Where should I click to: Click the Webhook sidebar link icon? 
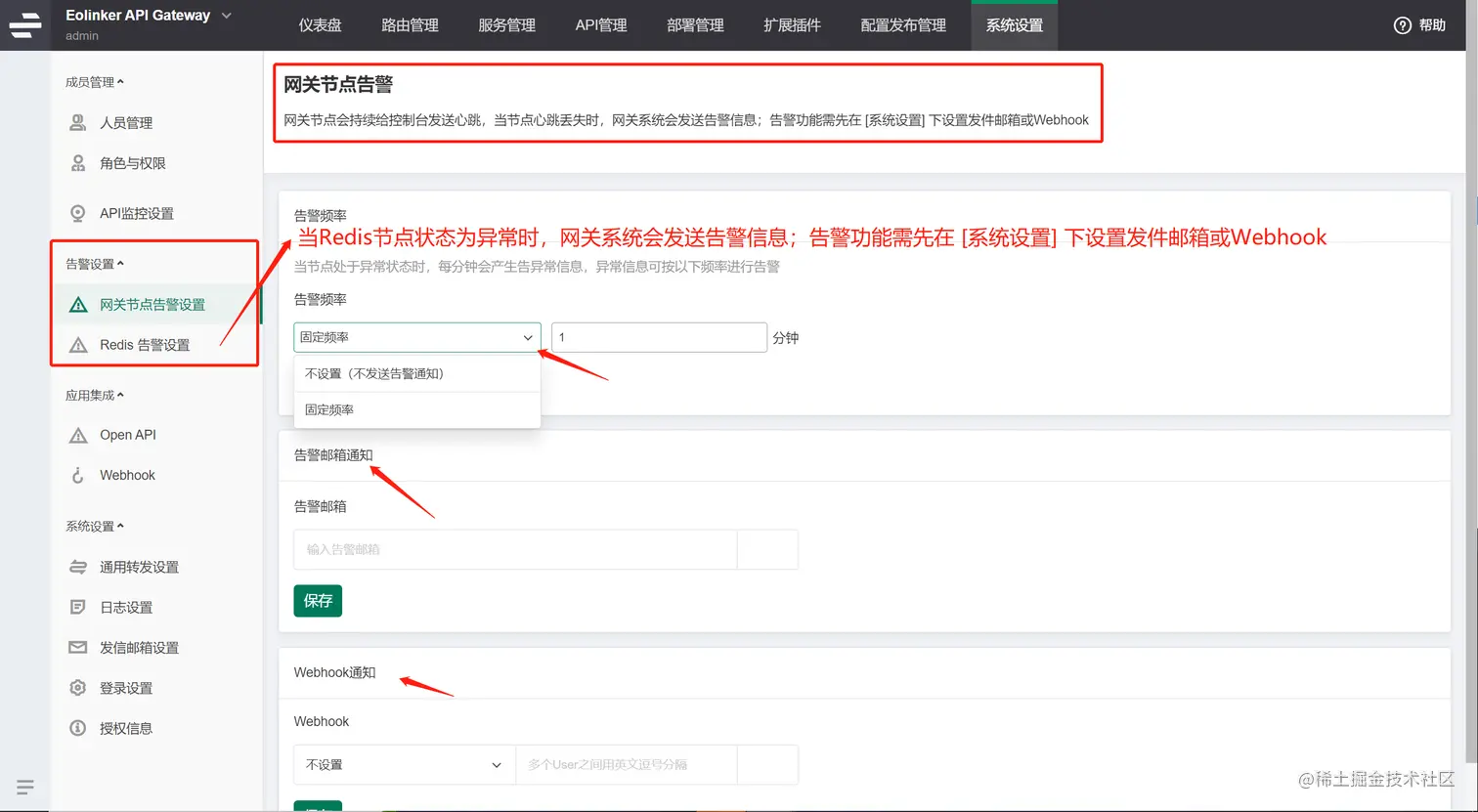click(x=78, y=475)
